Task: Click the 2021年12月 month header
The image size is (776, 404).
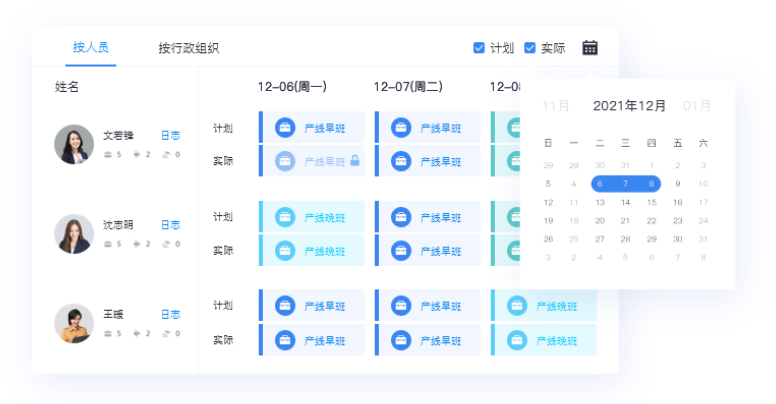Action: [x=629, y=105]
